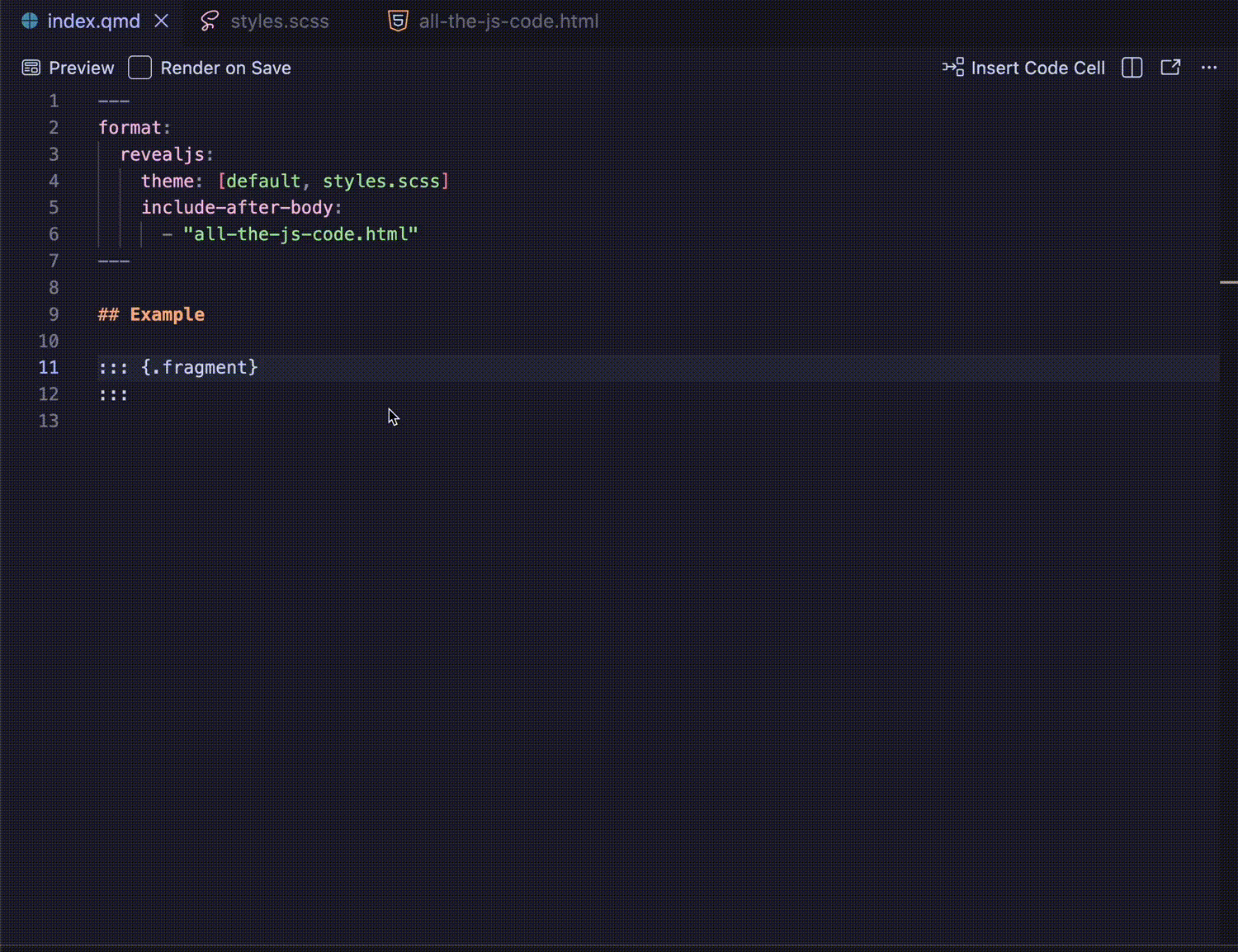Image resolution: width=1238 pixels, height=952 pixels.
Task: Enable the Render on Save checkbox
Action: (140, 68)
